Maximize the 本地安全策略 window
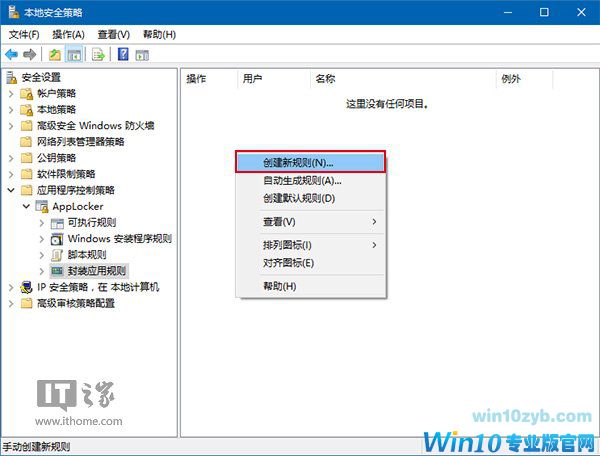 coord(544,12)
